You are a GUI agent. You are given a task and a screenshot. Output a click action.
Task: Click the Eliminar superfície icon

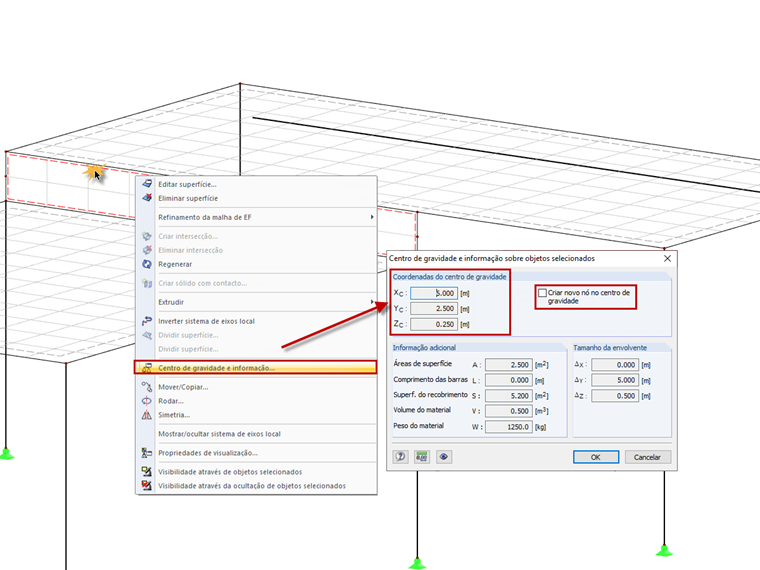click(147, 198)
